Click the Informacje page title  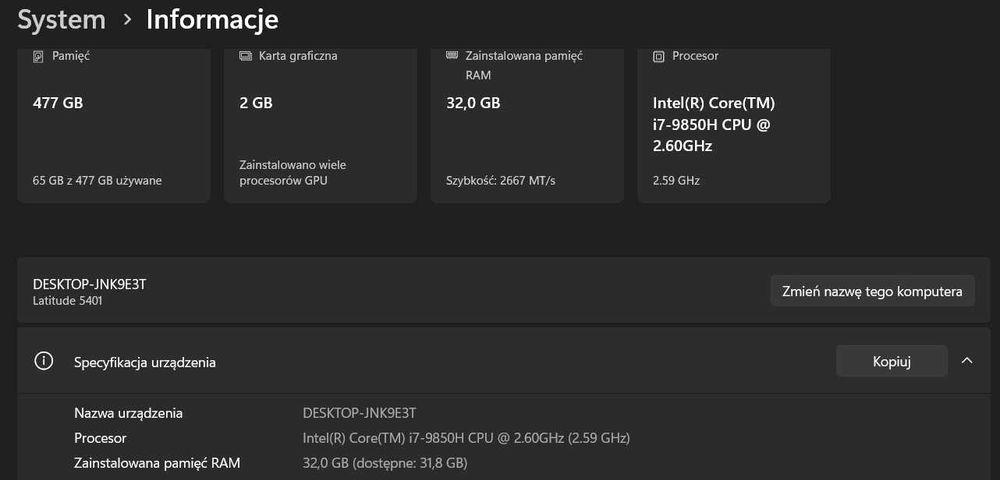pyautogui.click(x=212, y=19)
